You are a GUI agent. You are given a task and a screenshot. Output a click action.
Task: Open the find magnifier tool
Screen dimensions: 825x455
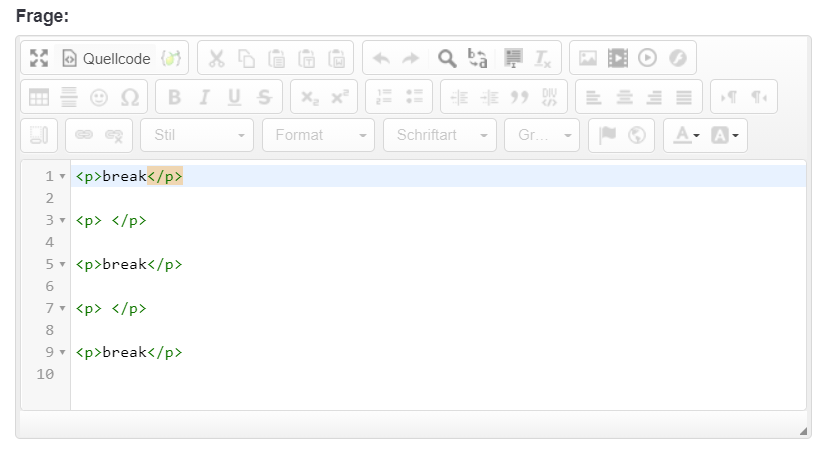coord(447,58)
